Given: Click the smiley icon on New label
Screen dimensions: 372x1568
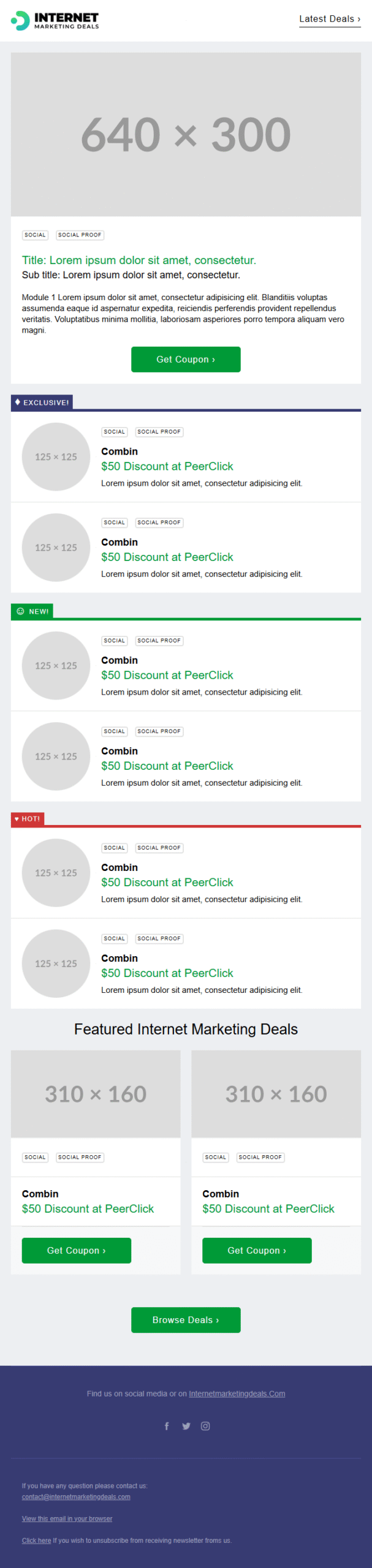Looking at the screenshot, I should click(20, 611).
